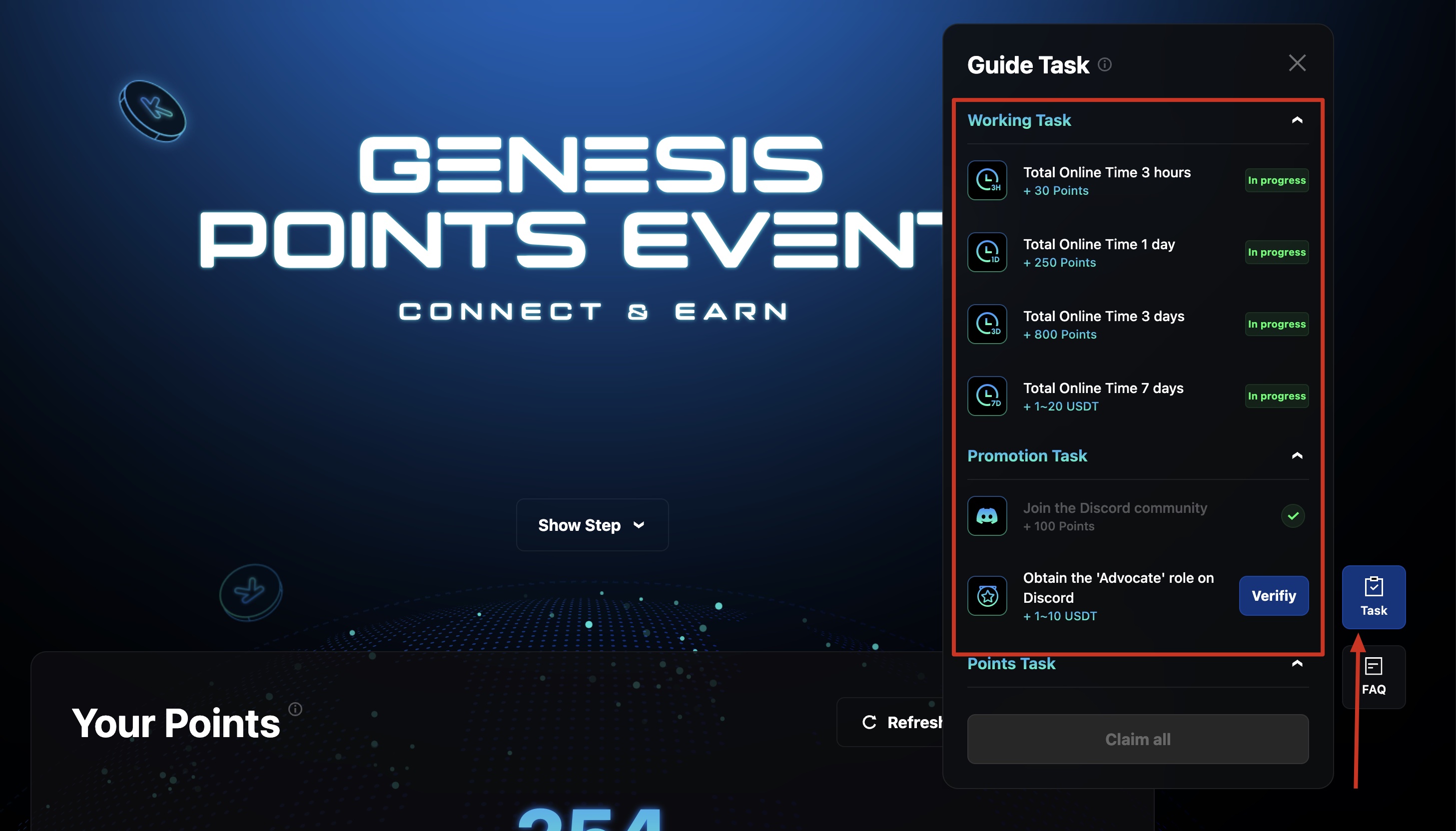This screenshot has height=831, width=1456.
Task: Select the Total Online Time 3 days task
Action: click(x=1138, y=324)
